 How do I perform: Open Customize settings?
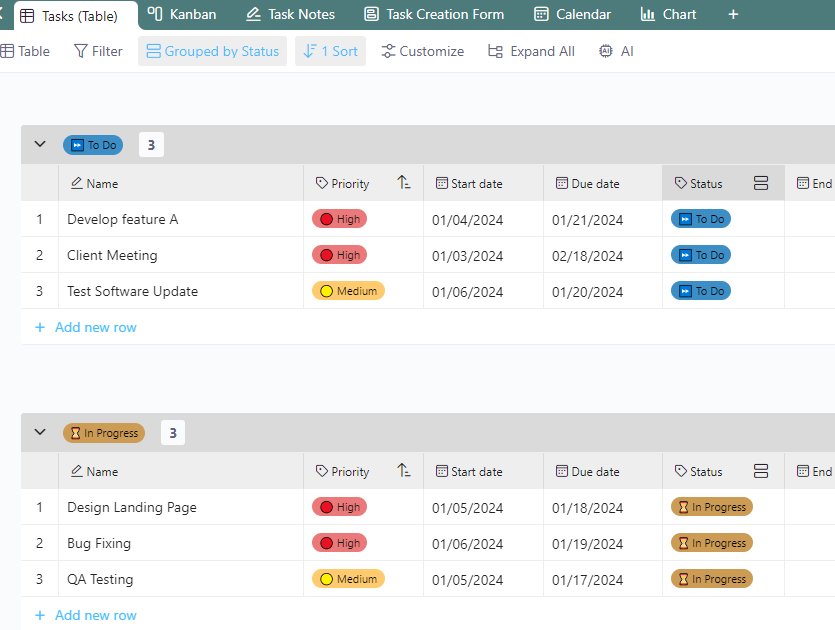[422, 51]
